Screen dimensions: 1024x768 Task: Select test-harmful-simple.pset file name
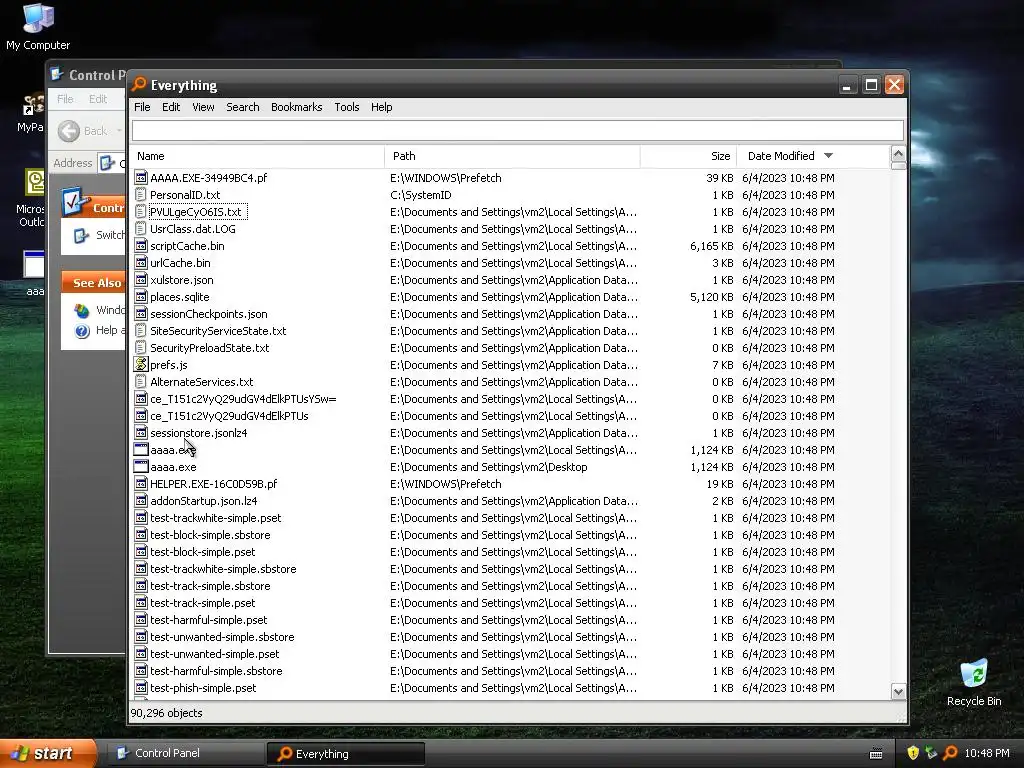pyautogui.click(x=208, y=620)
